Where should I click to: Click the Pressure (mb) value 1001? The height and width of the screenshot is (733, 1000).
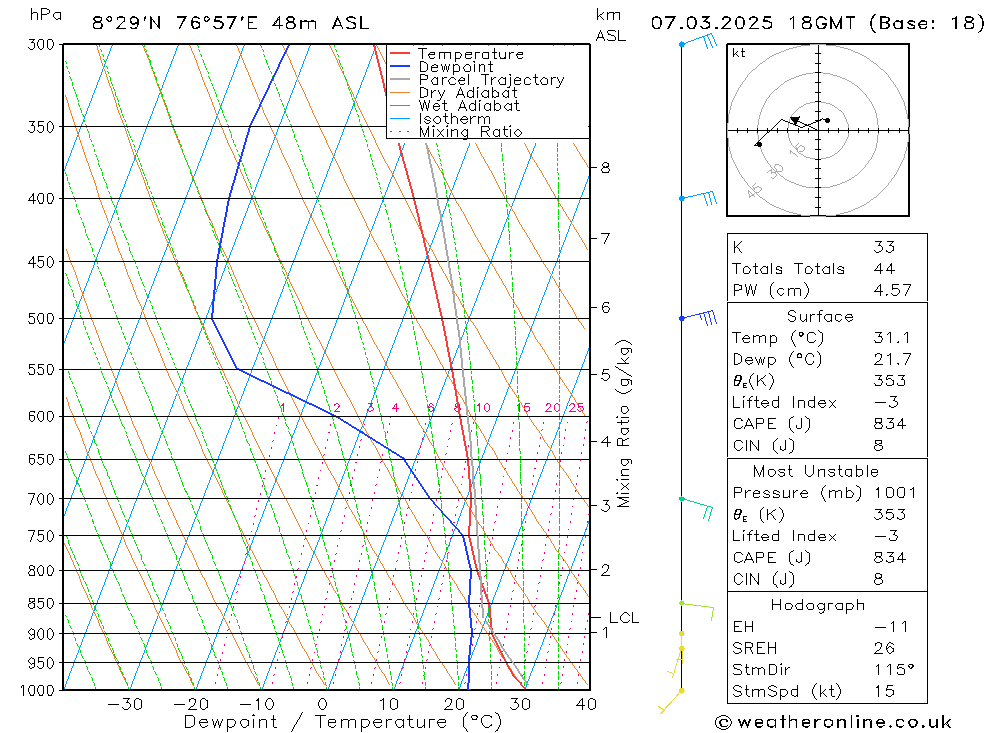tap(895, 492)
